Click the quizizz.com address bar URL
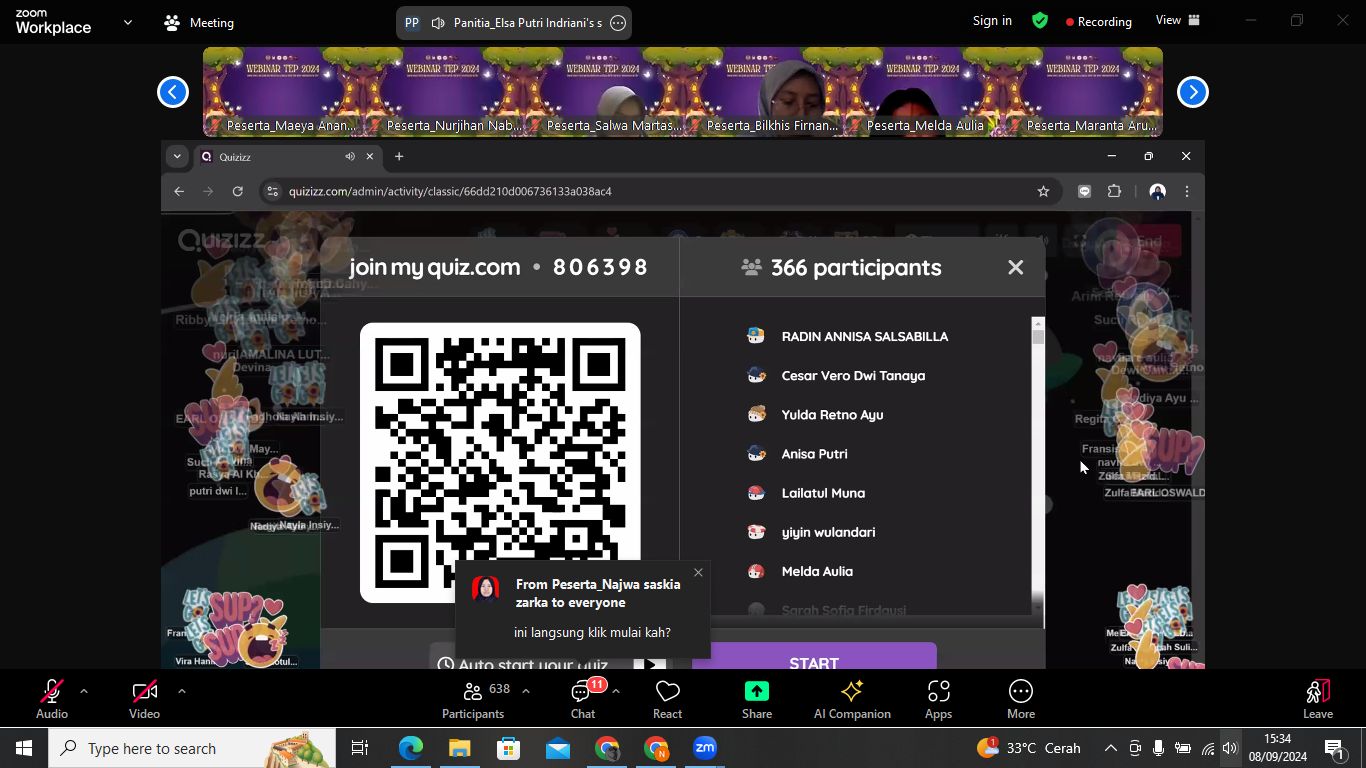 [x=450, y=191]
